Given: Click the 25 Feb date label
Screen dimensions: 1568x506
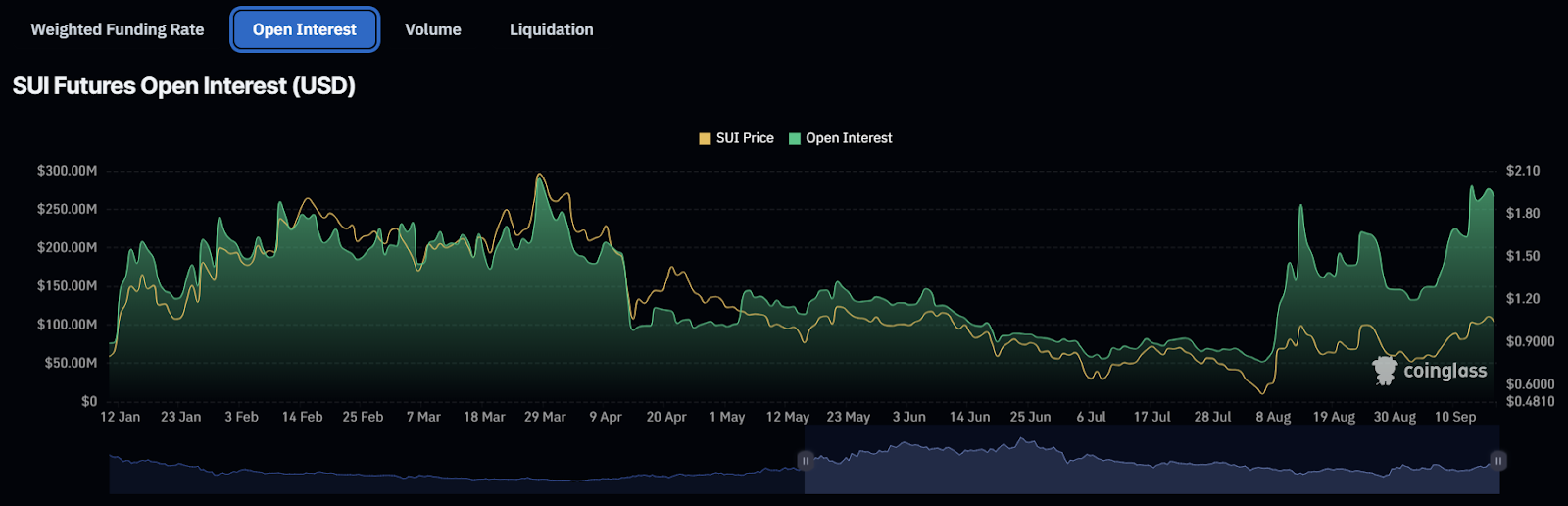Looking at the screenshot, I should [363, 417].
